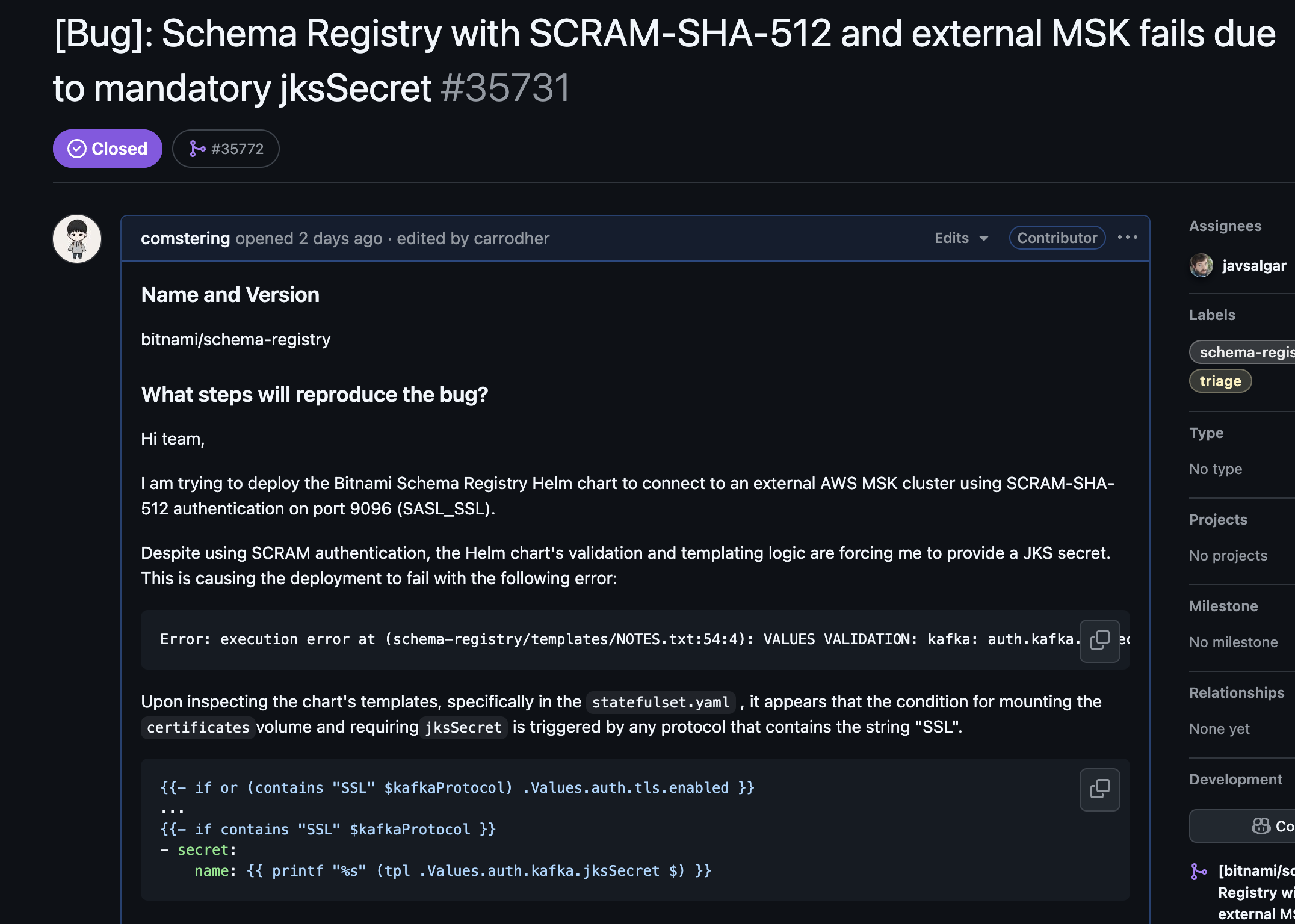Open assignee javsalgar's profile
This screenshot has height=924, width=1295.
coord(1254,265)
